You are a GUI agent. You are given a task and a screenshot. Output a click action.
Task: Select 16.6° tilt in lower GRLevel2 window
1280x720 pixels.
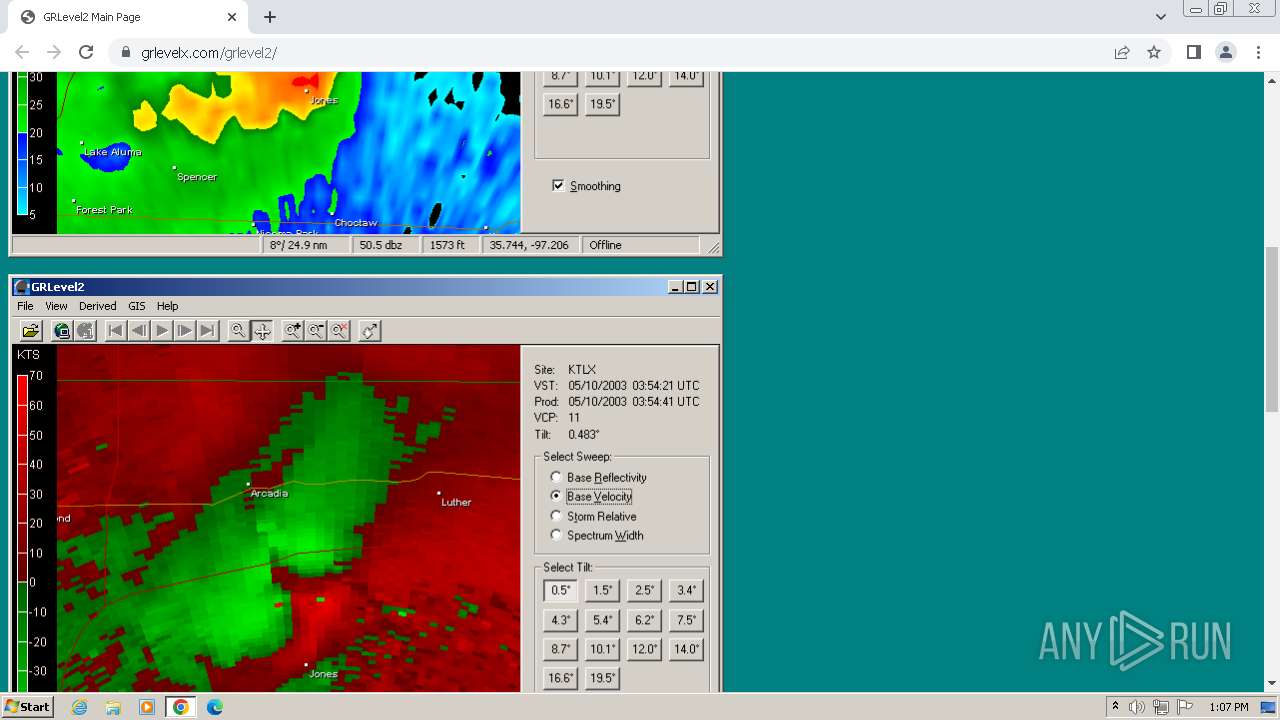pos(561,678)
